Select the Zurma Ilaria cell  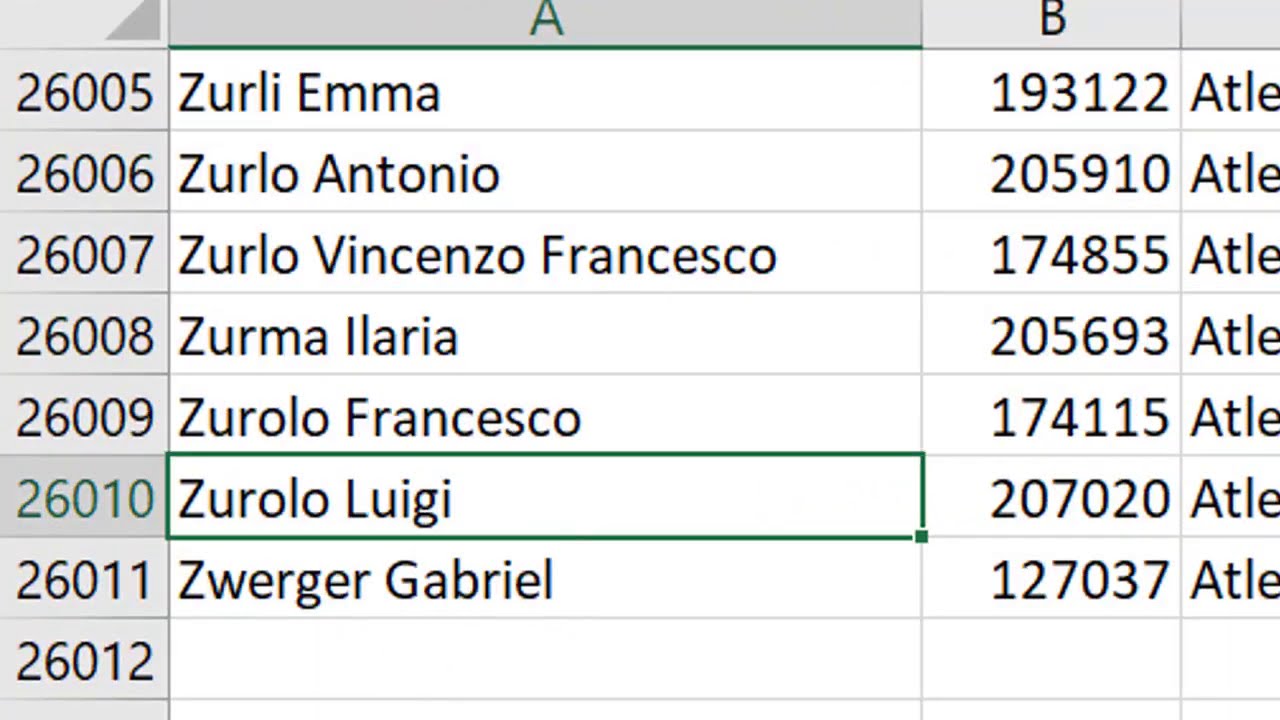pyautogui.click(x=545, y=336)
